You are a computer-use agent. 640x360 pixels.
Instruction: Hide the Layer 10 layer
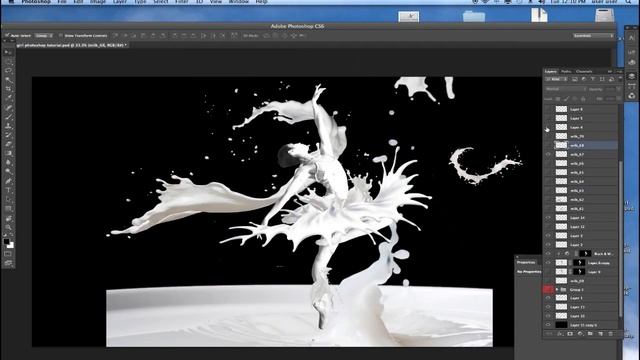548,316
